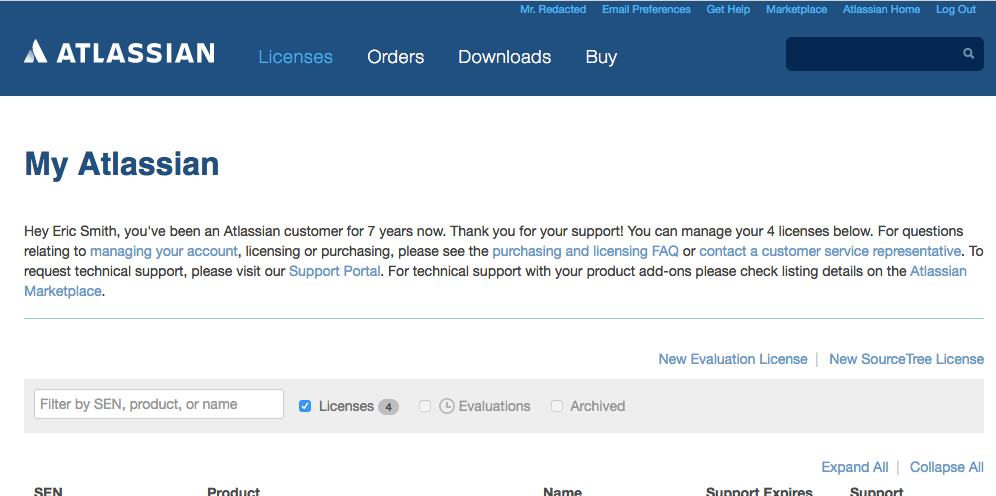Open purchasing and licensing FAQ
The height and width of the screenshot is (496, 996).
pyautogui.click(x=585, y=251)
